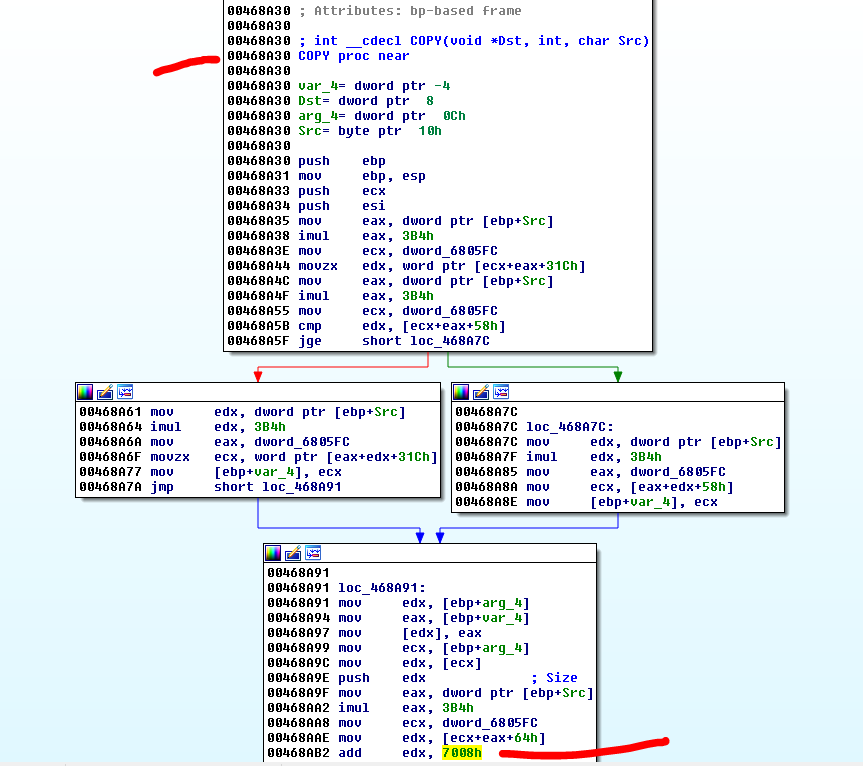
Task: Click edit/pencil icon on loc_468A7C block
Action: 482,392
